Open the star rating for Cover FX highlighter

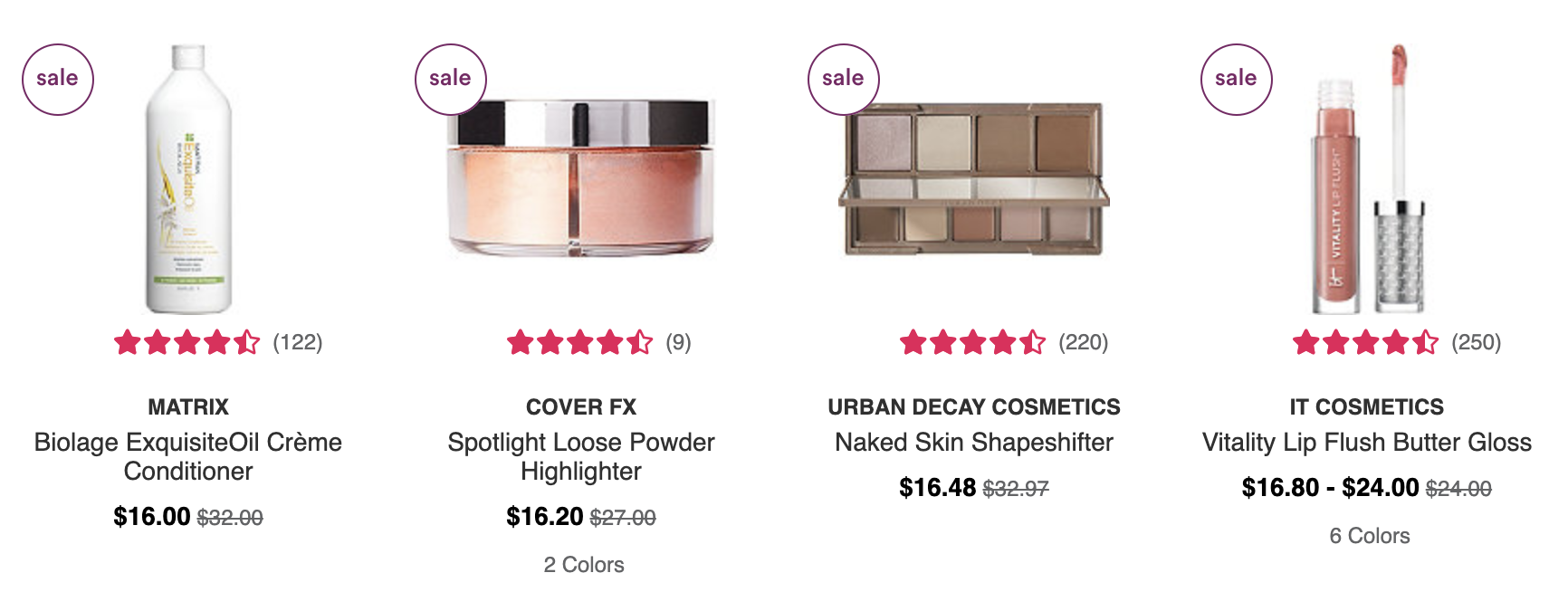tap(580, 342)
